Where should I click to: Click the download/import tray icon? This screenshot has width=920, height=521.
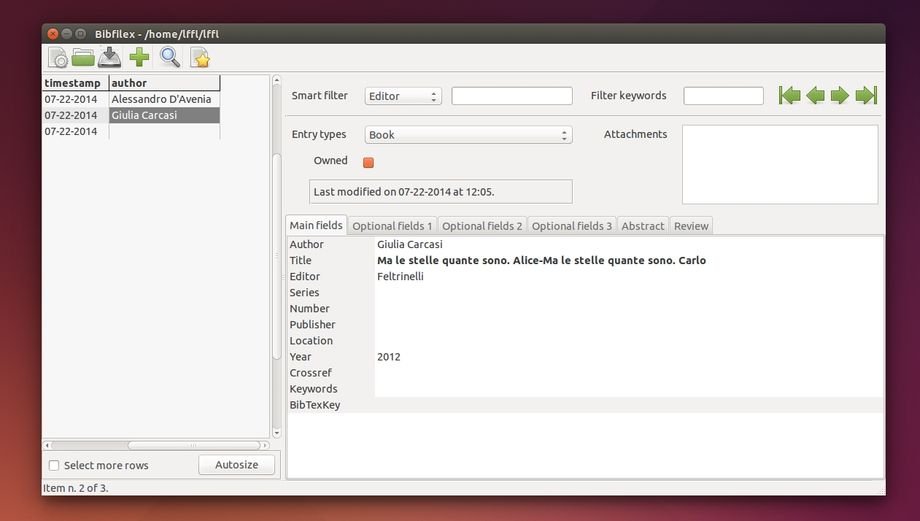pos(109,58)
